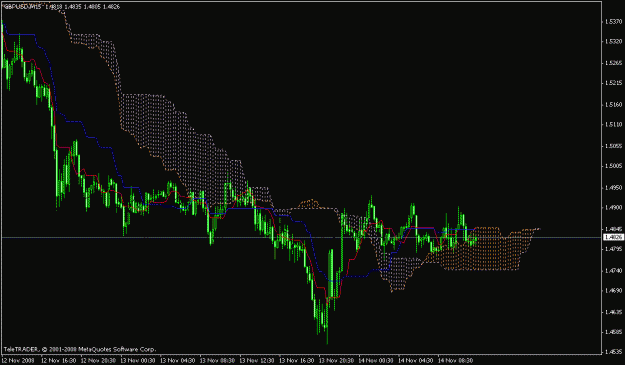Click the 14 Nov 04:30 time label

point(415,360)
